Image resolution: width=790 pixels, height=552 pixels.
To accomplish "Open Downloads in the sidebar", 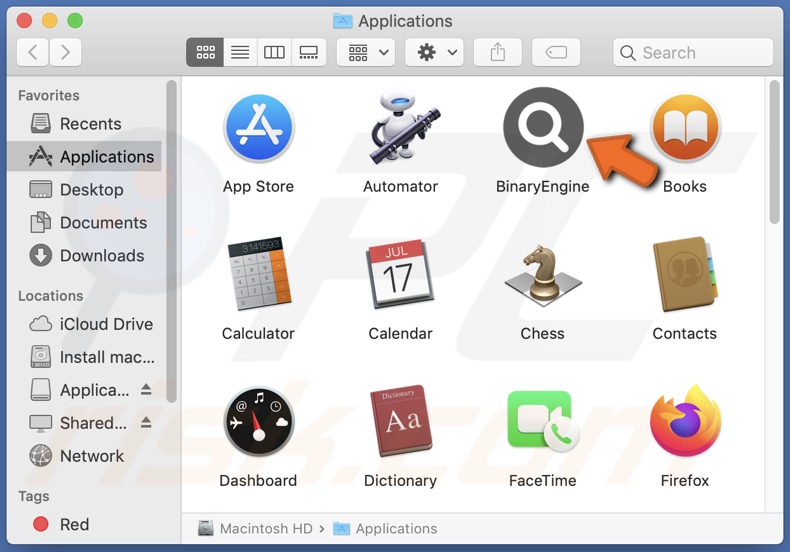I will coord(84,256).
